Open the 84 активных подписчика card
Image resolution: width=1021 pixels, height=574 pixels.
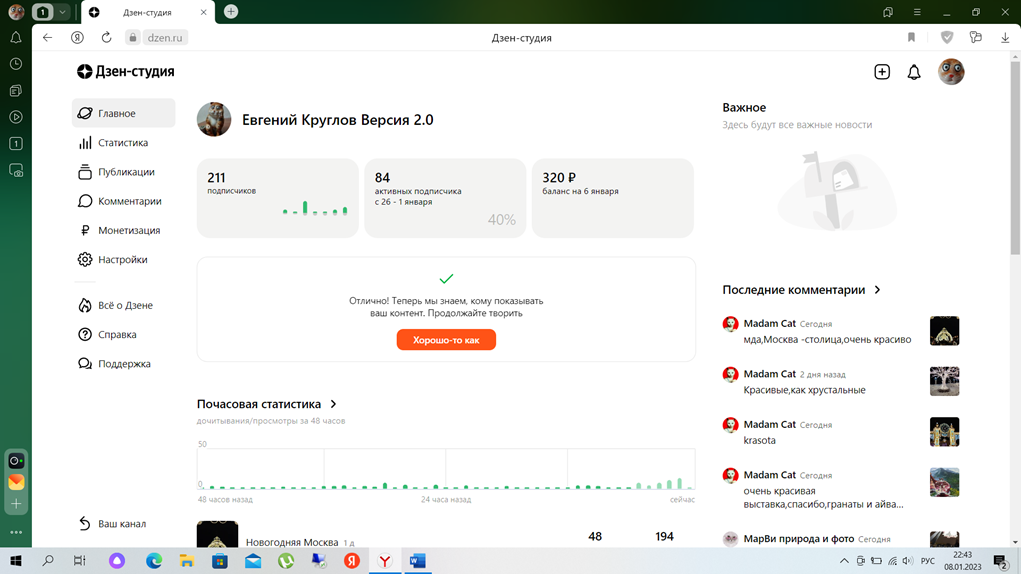pos(445,198)
